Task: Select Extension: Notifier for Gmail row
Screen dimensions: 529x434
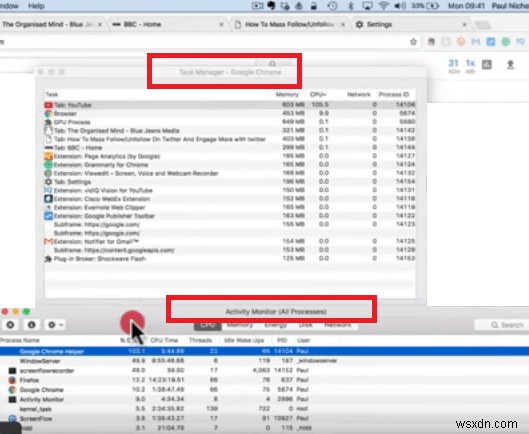Action: click(x=230, y=241)
